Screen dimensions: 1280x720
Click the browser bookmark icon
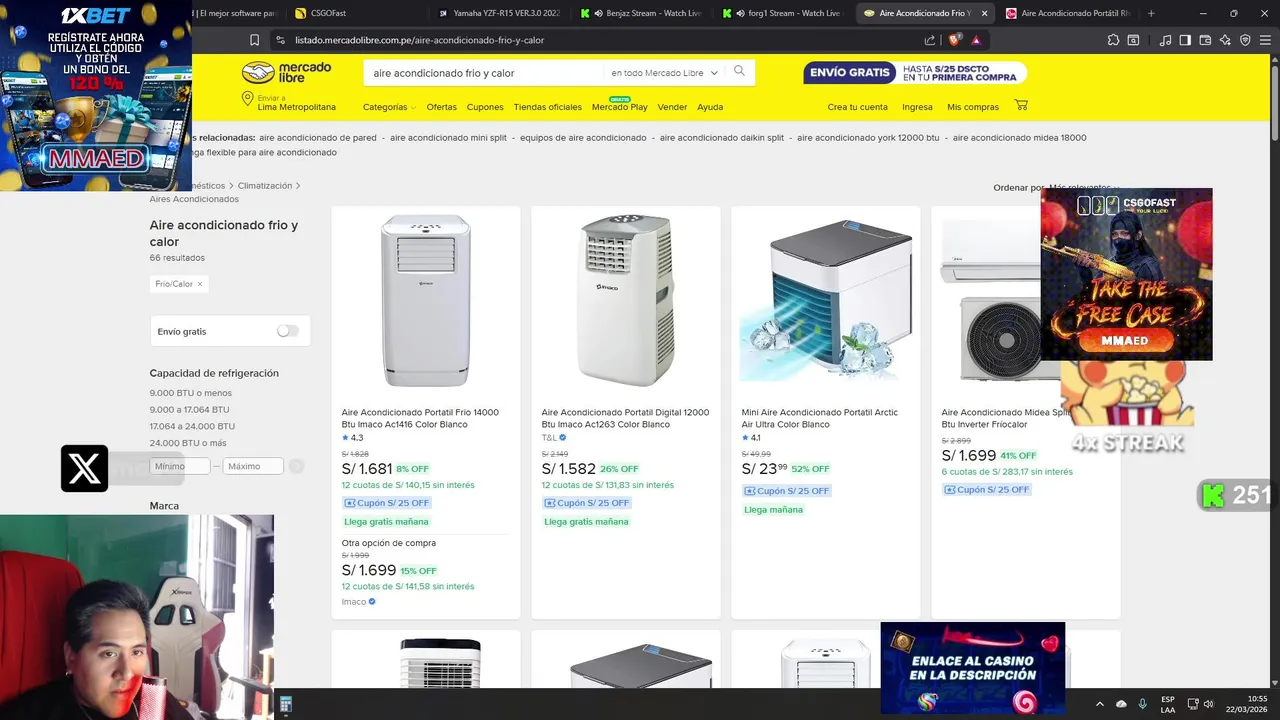(x=254, y=40)
